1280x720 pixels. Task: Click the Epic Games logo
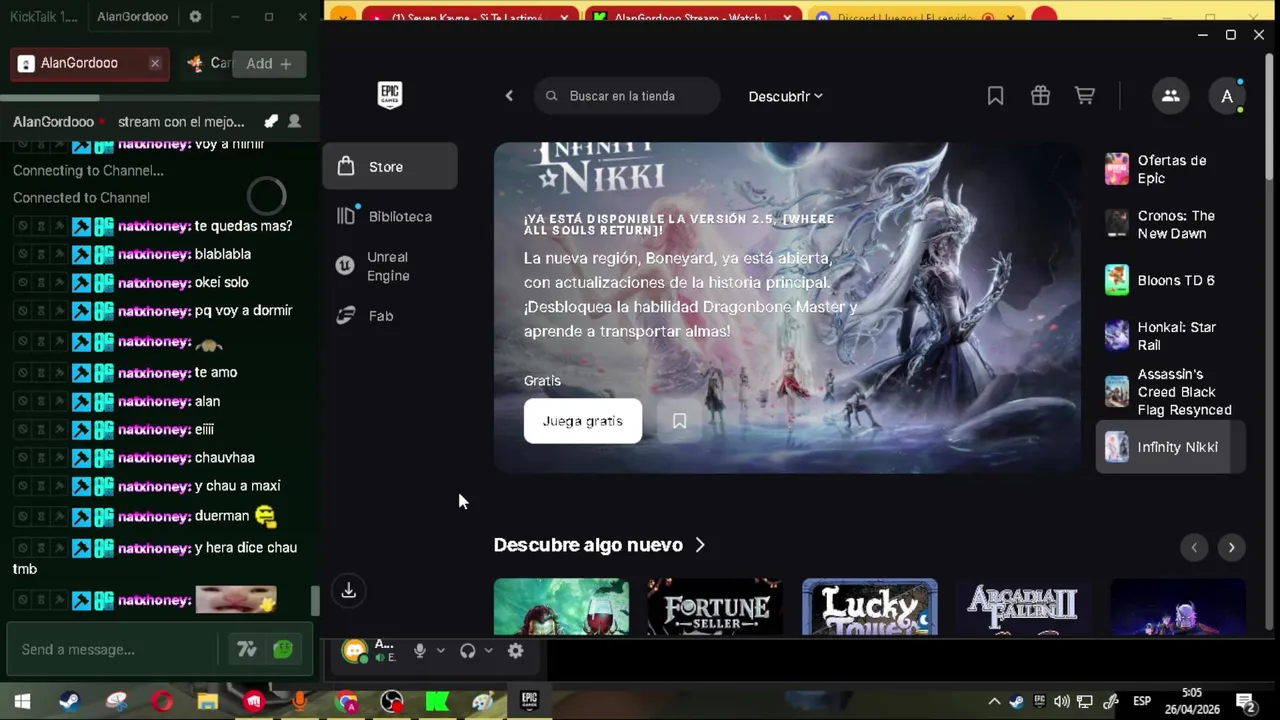click(x=390, y=95)
